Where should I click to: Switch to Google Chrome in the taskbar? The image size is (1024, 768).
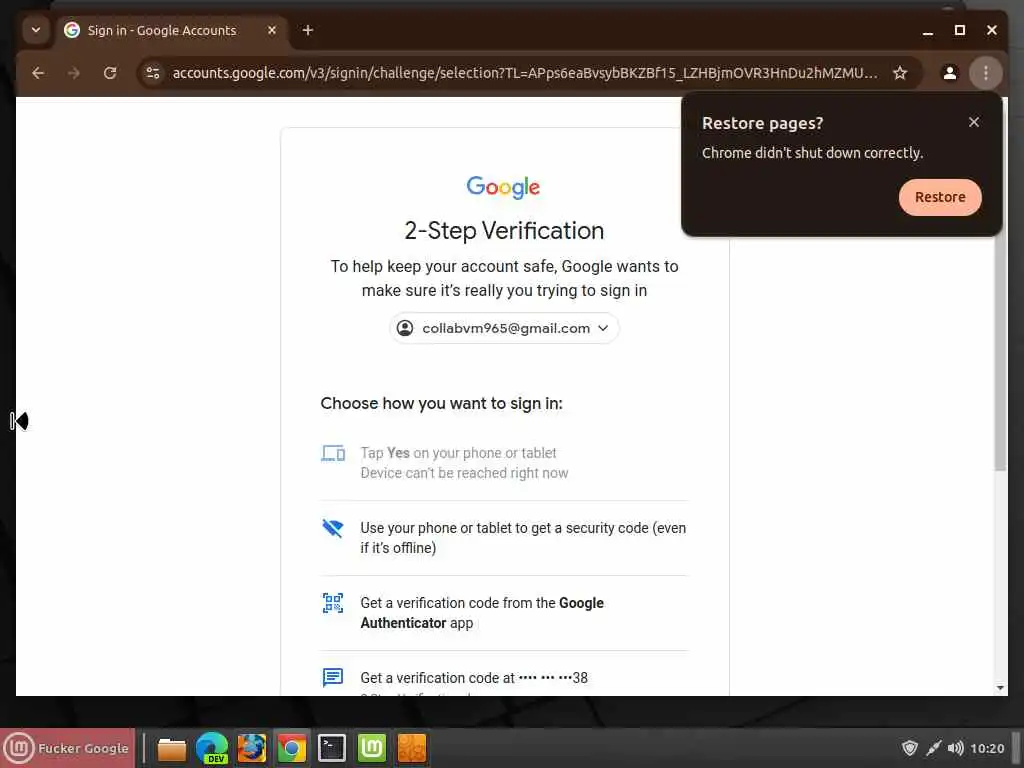292,748
